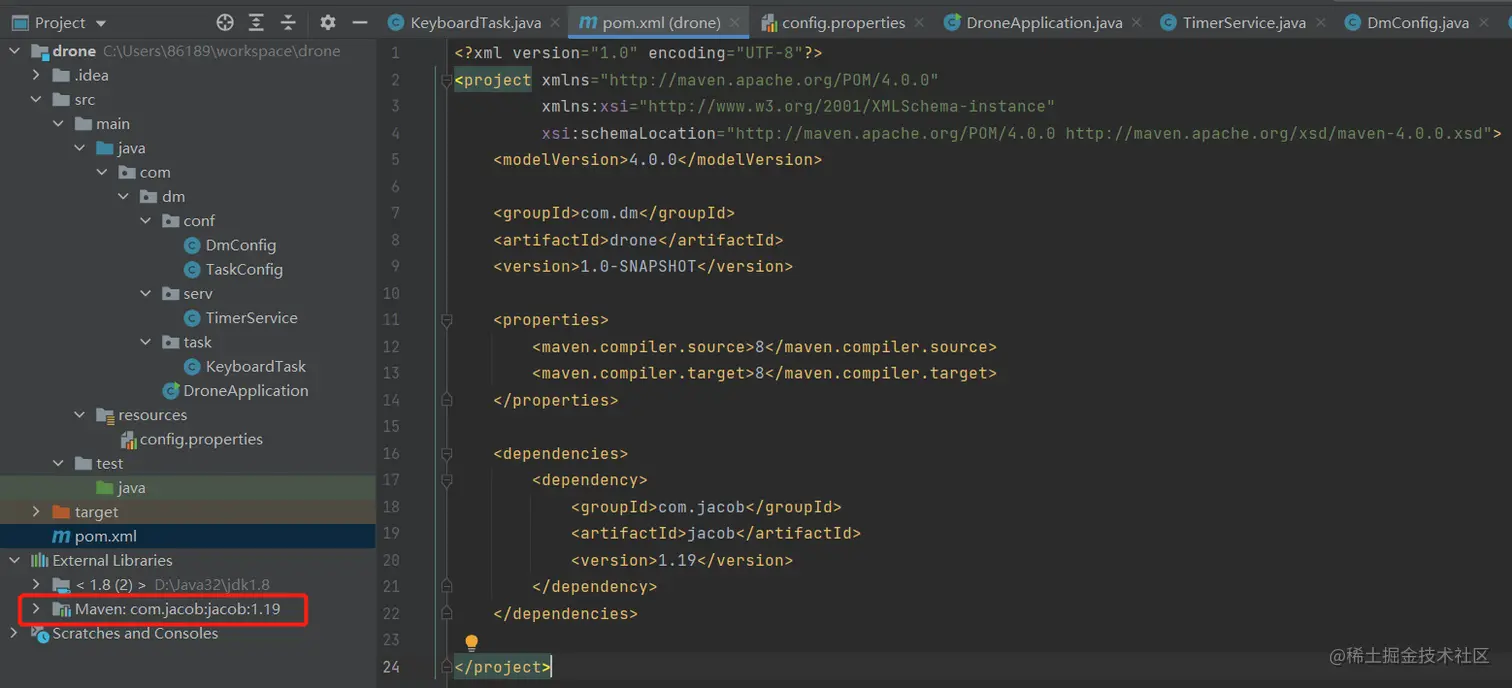Screen dimensions: 1512x688
Task: Select the com package
Action: pos(144,172)
